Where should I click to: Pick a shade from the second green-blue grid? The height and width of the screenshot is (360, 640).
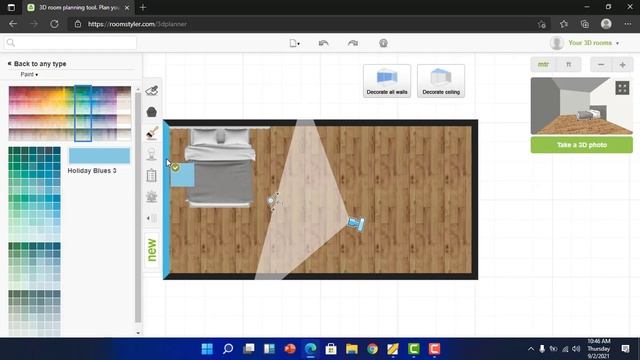point(34,265)
